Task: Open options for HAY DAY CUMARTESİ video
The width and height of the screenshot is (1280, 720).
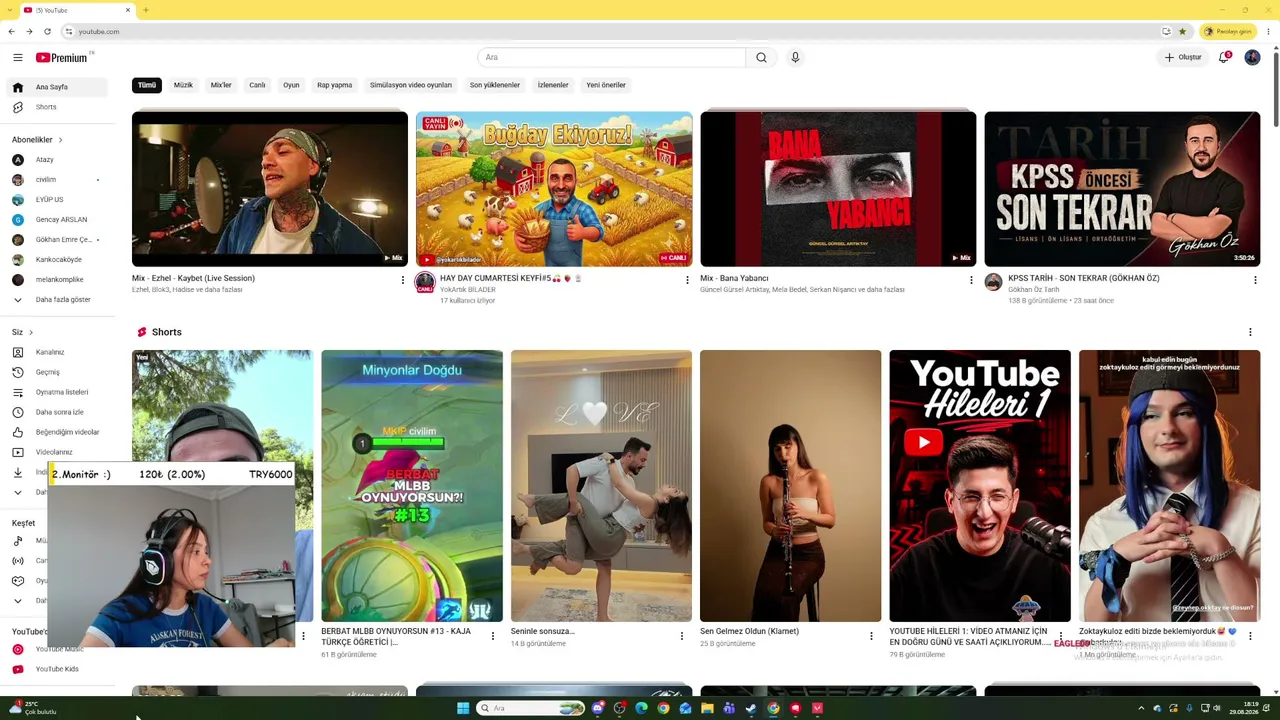Action: pos(687,280)
